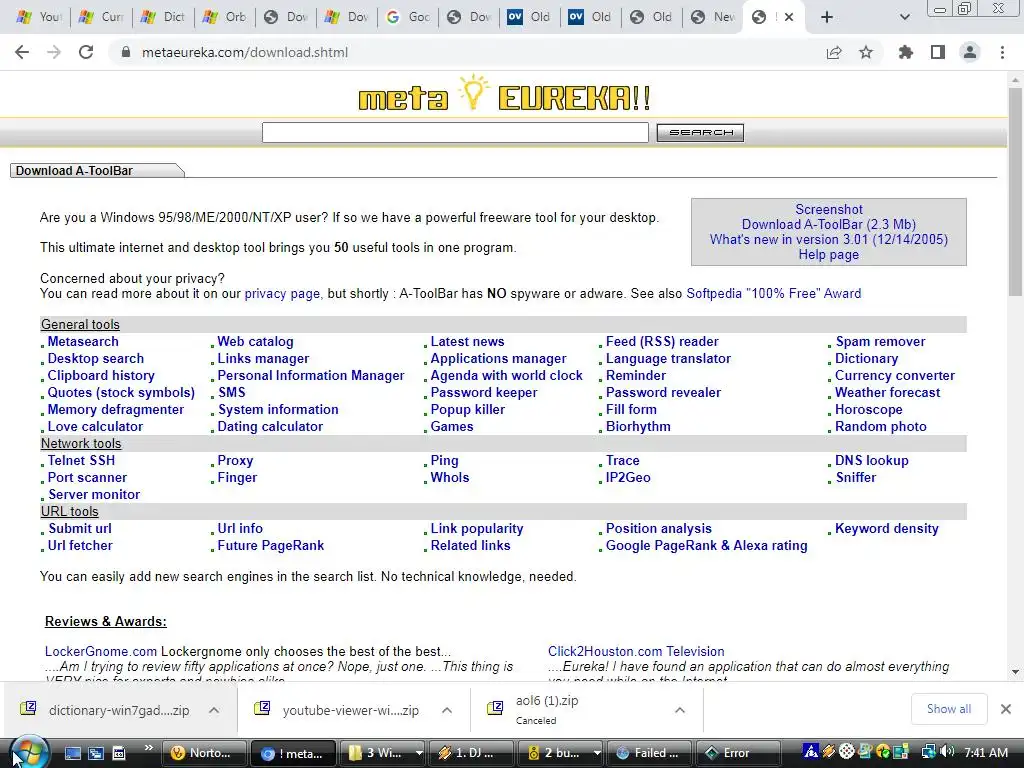This screenshot has width=1024, height=768.
Task: Open the LockerGnome.com link
Action: (x=101, y=652)
